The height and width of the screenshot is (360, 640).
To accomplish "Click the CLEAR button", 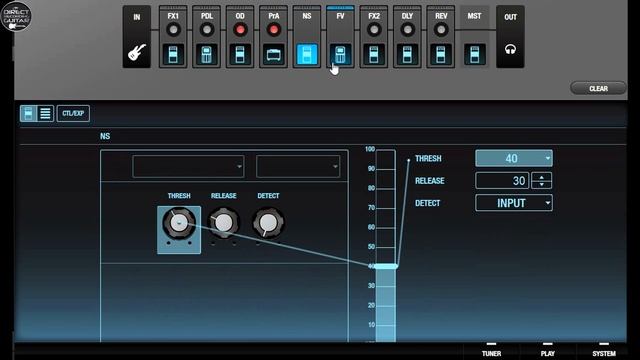I will coord(598,88).
